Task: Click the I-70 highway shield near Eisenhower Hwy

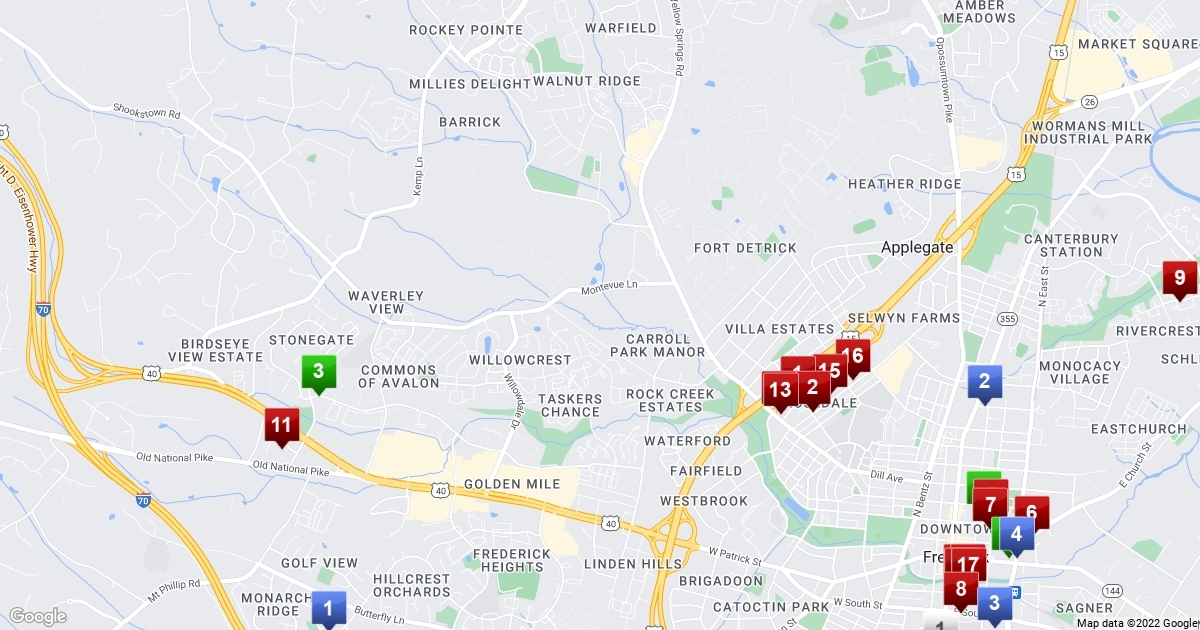Action: (x=43, y=311)
